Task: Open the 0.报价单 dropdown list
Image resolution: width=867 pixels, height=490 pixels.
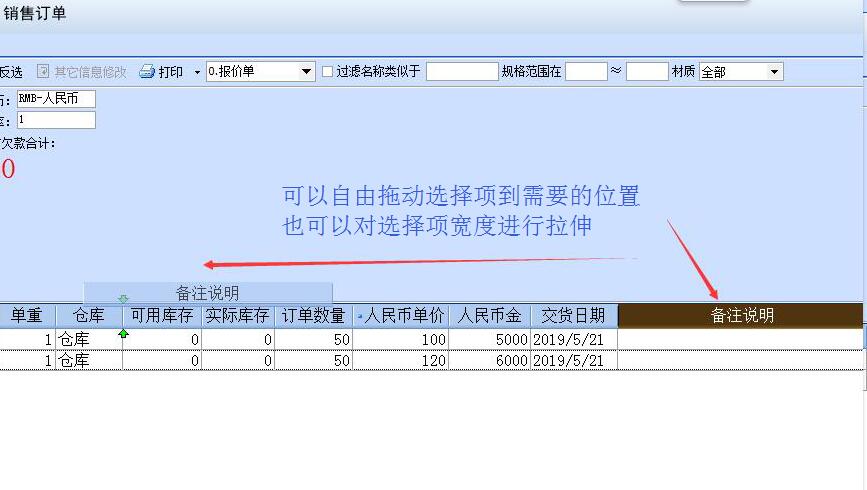Action: tap(306, 71)
